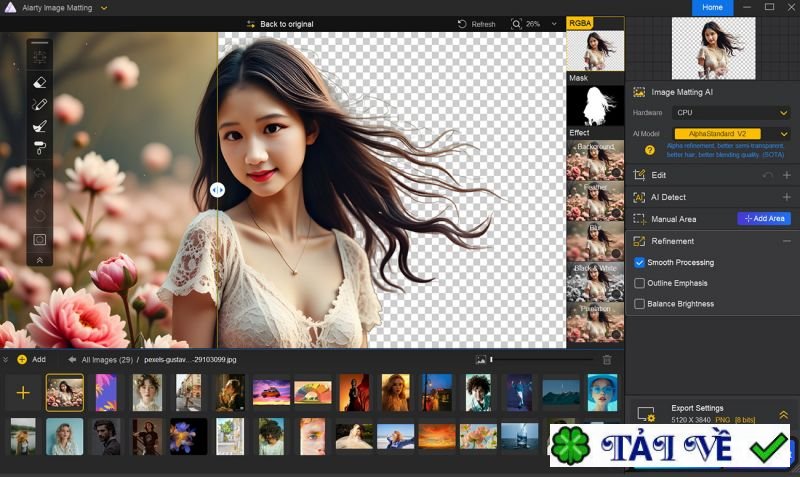Enable the Outline Emphasis checkbox

point(640,283)
